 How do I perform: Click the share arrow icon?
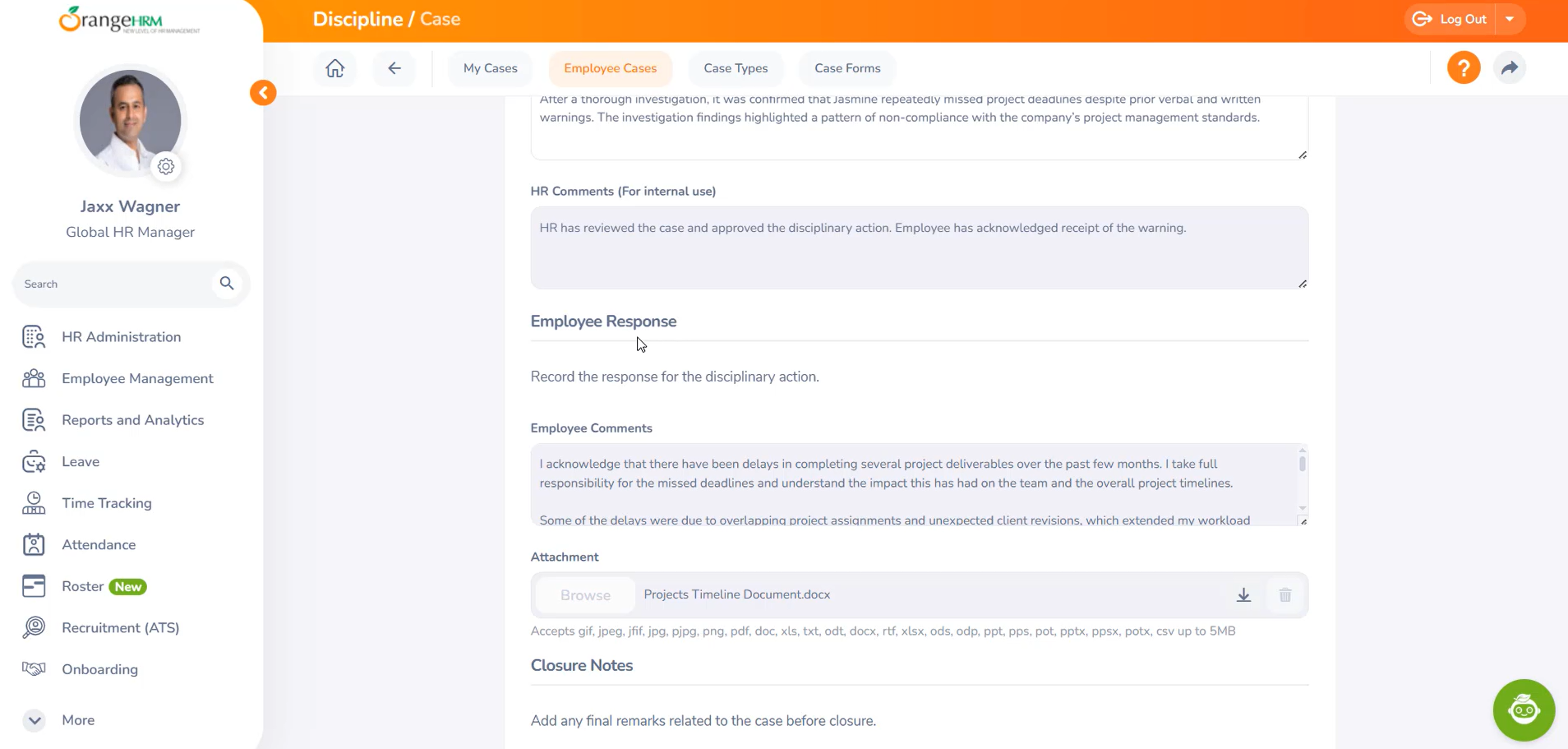point(1509,68)
